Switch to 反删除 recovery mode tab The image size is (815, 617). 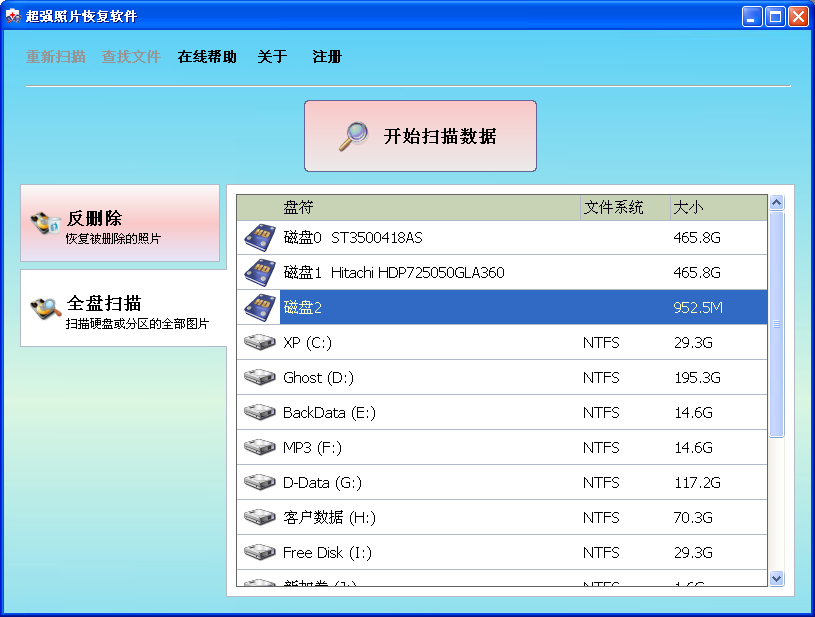120,224
